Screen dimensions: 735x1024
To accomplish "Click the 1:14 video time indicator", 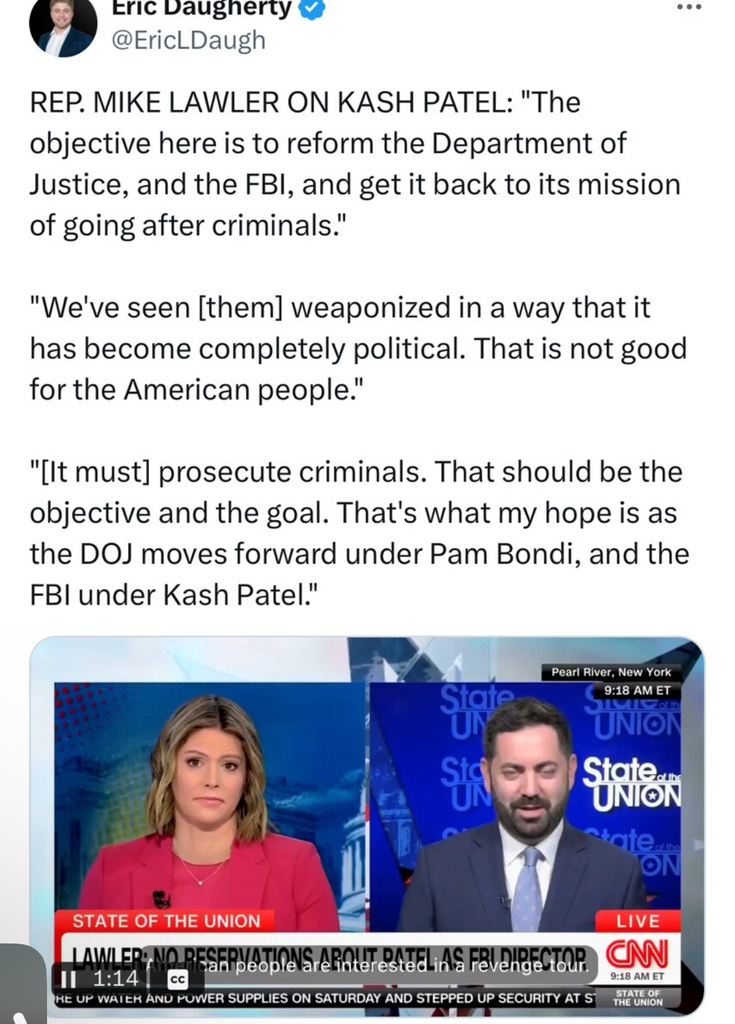I will tap(115, 978).
